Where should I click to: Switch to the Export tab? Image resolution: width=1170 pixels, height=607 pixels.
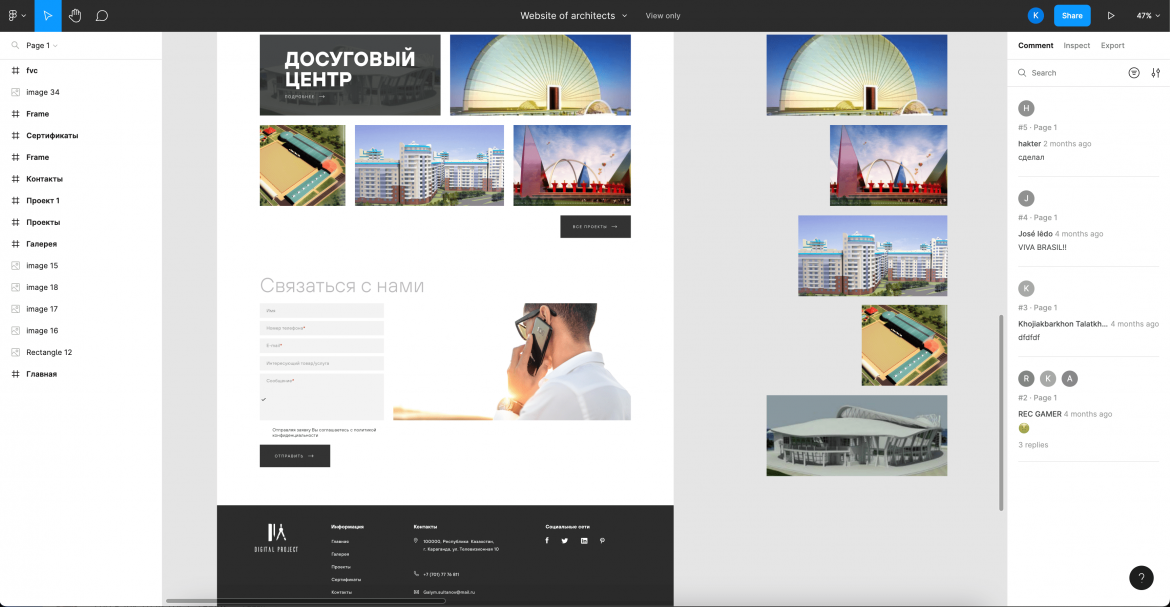(1112, 45)
